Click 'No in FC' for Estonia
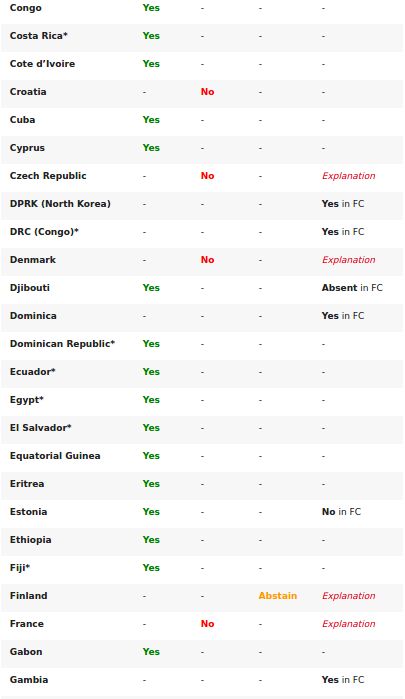The image size is (405, 699). pyautogui.click(x=341, y=512)
